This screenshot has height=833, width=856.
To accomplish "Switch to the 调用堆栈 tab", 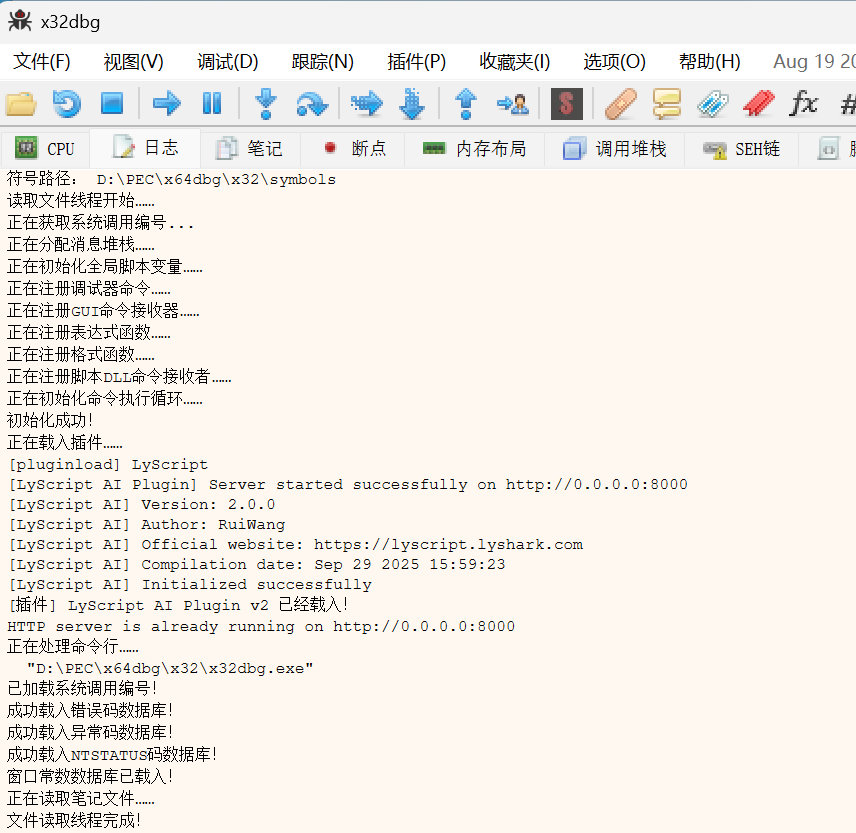I will click(x=614, y=148).
